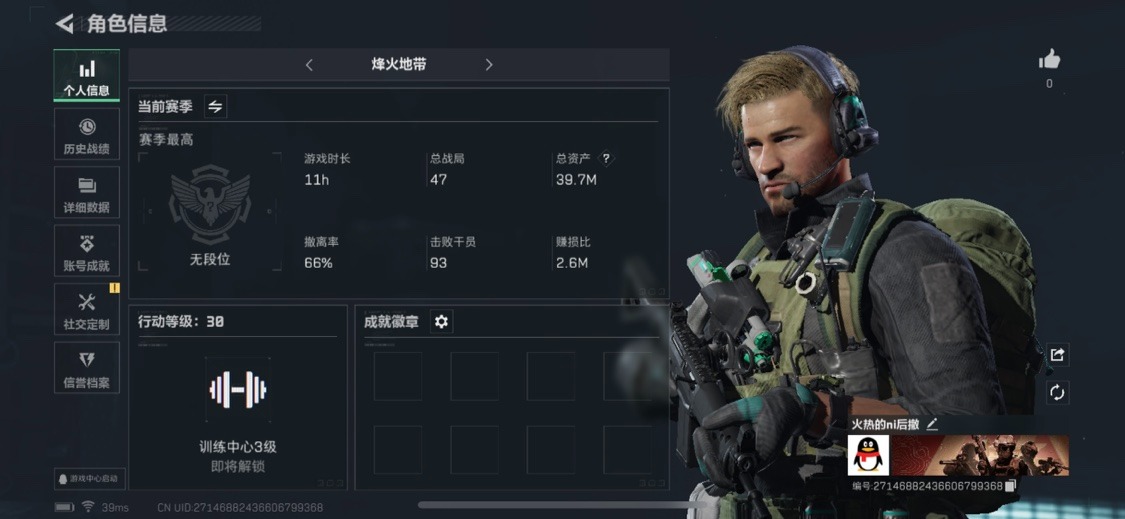Switch to previous mode with left chevron
This screenshot has width=1125, height=519.
pos(309,65)
